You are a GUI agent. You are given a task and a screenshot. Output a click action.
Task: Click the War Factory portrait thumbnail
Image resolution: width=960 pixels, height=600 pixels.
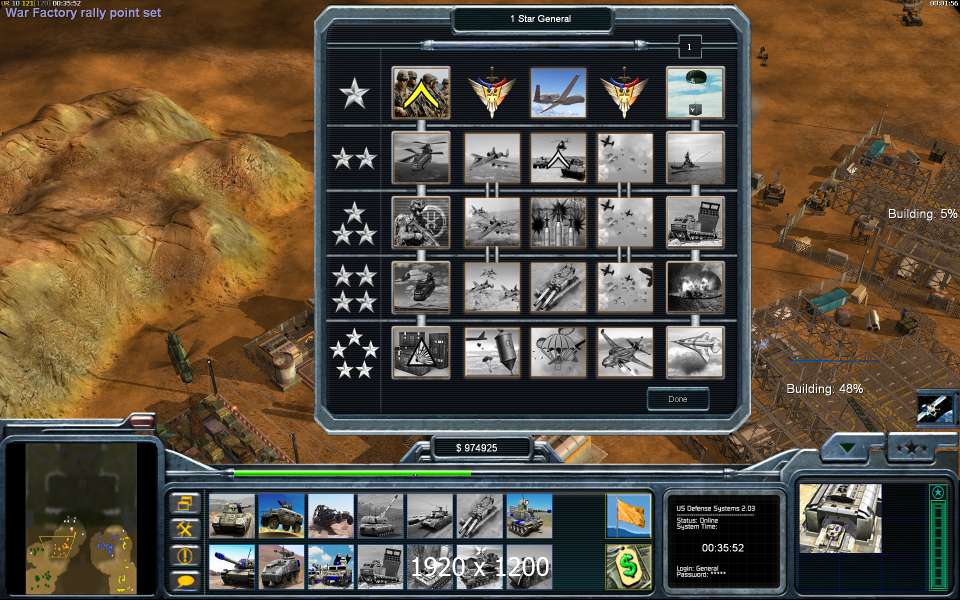tap(840, 518)
